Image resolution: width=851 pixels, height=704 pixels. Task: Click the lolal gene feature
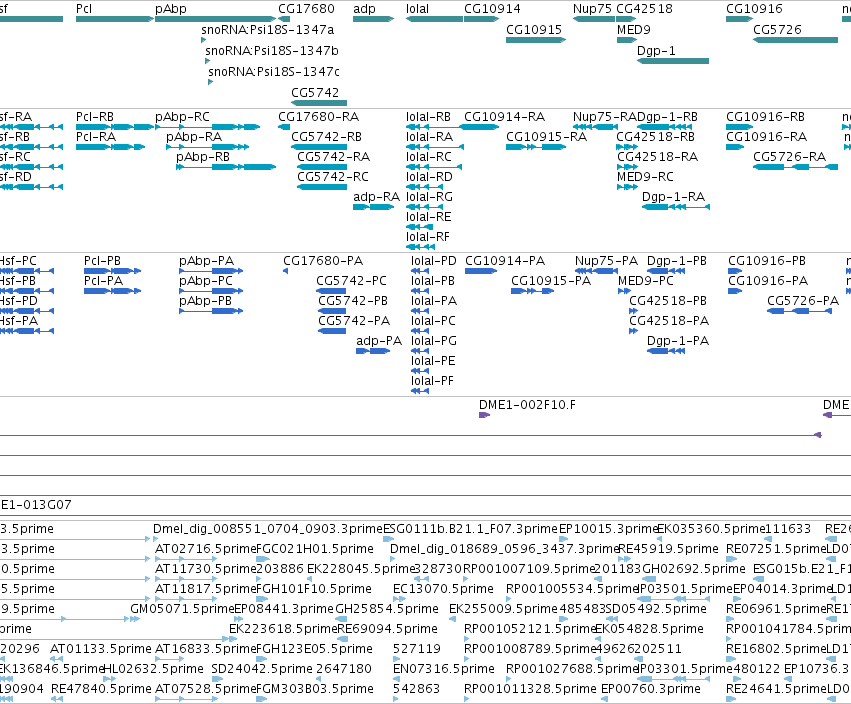coord(434,19)
